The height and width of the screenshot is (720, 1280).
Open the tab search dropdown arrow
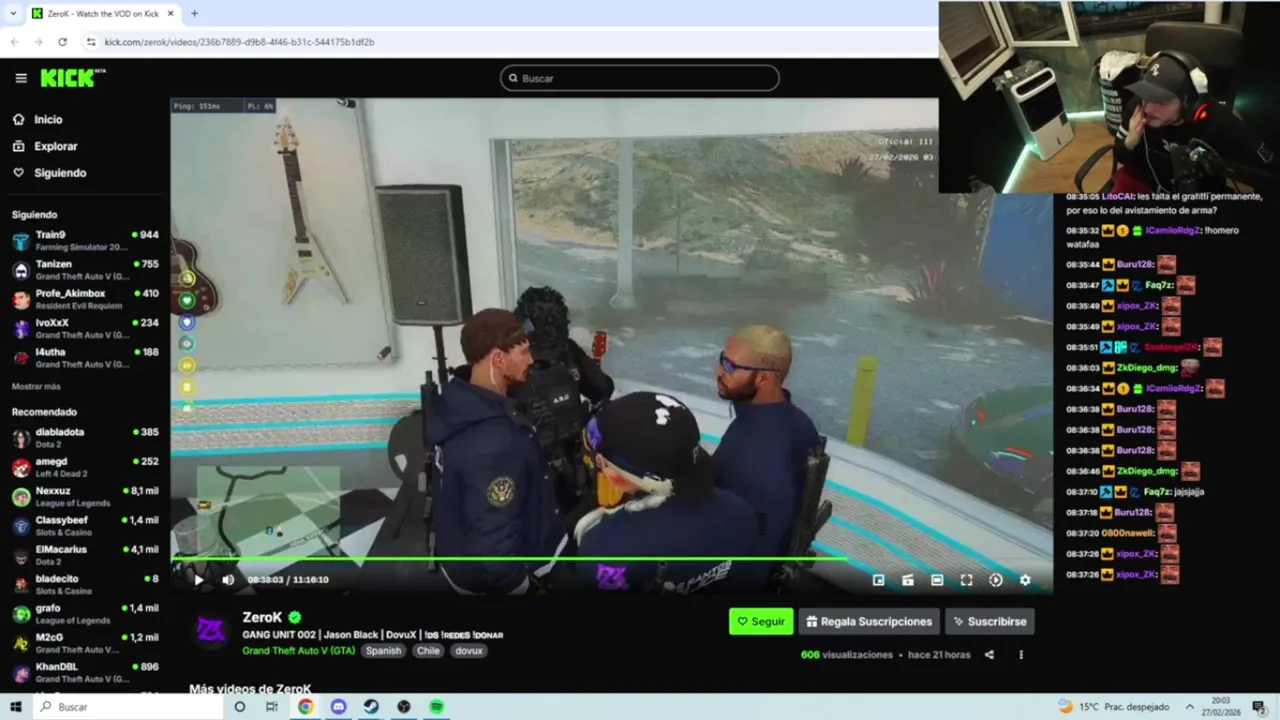coord(12,13)
